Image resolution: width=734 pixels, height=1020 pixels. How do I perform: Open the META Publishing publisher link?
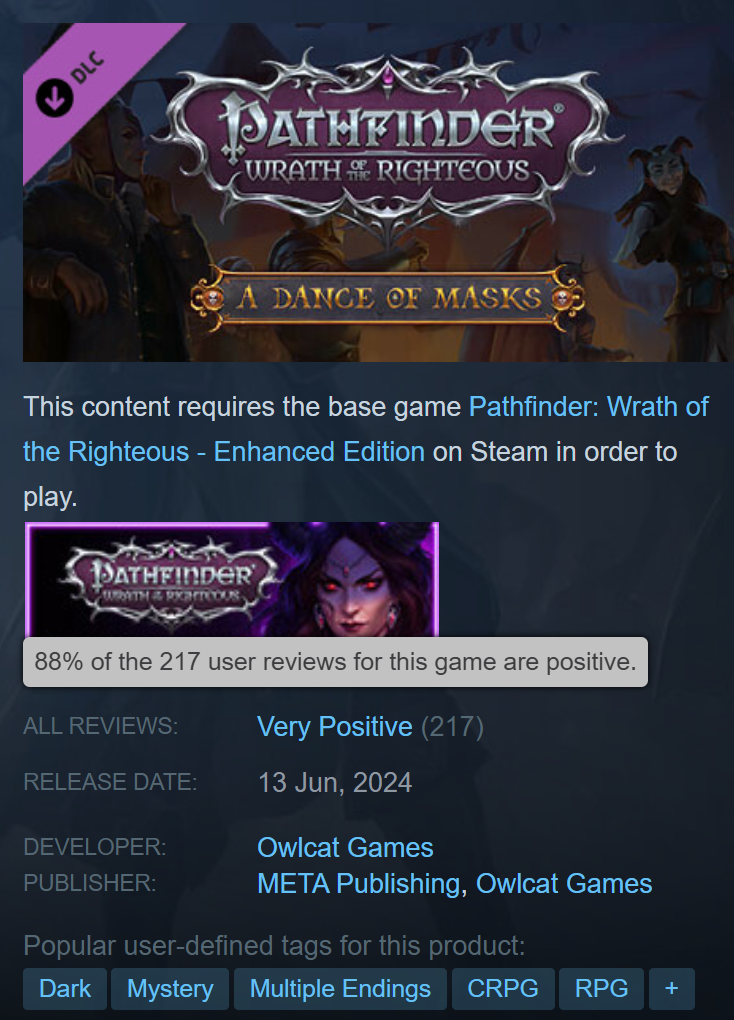point(359,883)
